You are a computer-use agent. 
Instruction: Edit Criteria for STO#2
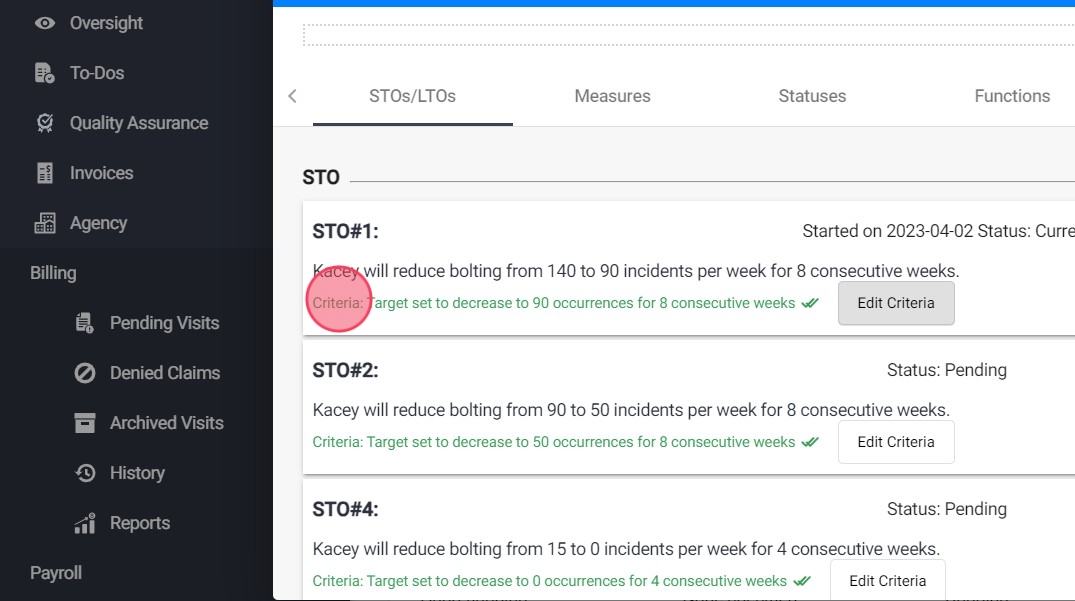pos(896,442)
